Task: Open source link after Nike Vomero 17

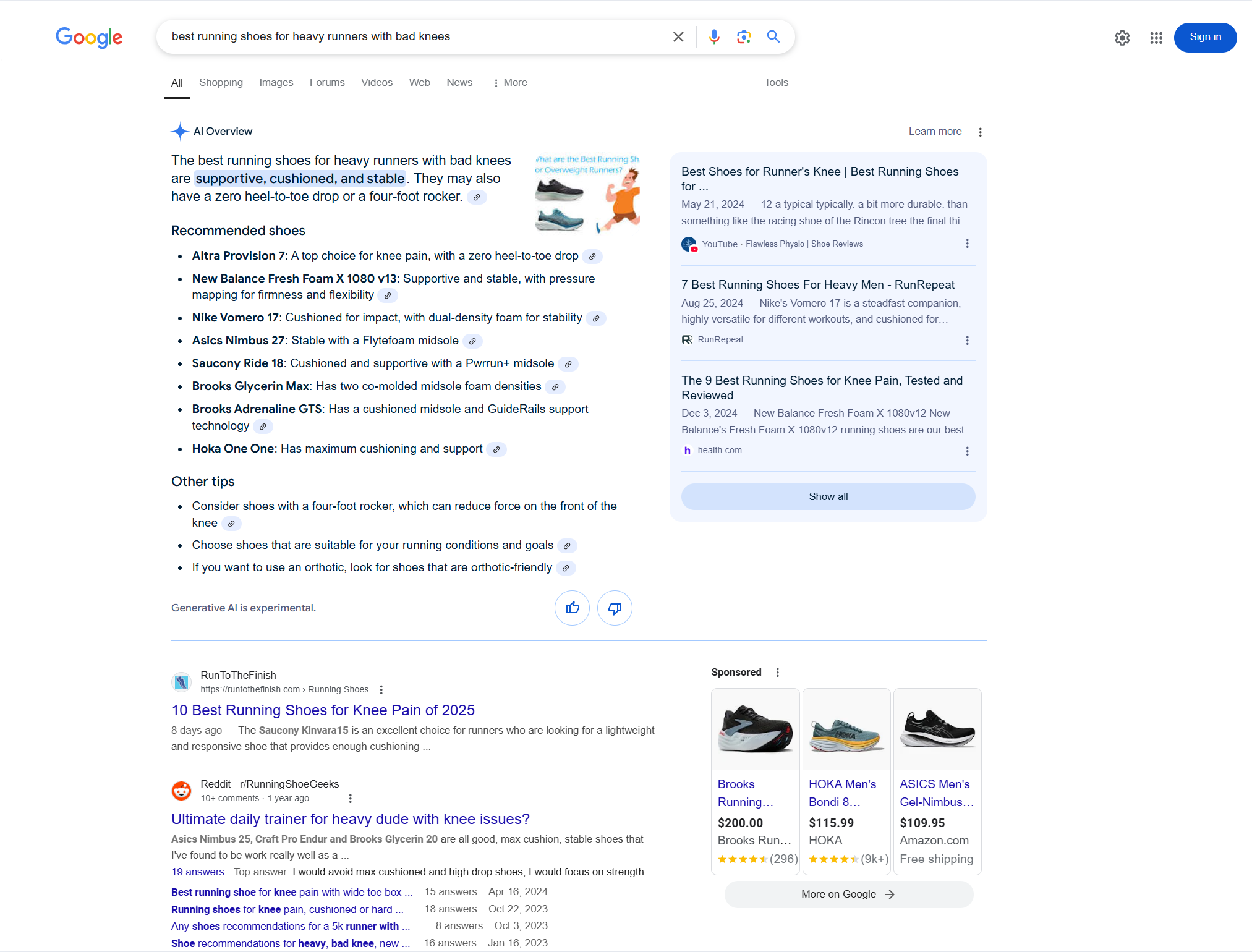Action: pyautogui.click(x=596, y=318)
